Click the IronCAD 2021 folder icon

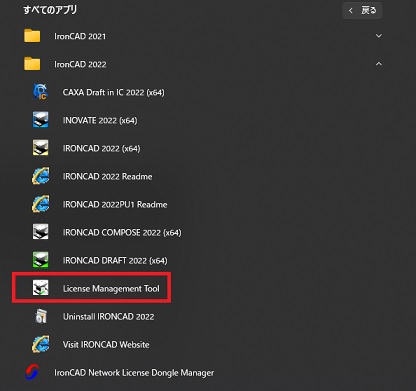pos(32,36)
